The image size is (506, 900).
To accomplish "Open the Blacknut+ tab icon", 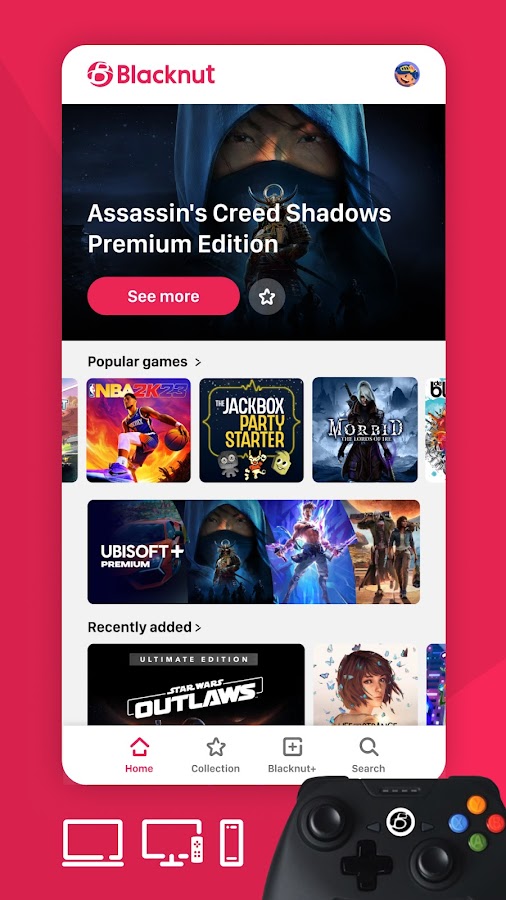I will coord(293,747).
